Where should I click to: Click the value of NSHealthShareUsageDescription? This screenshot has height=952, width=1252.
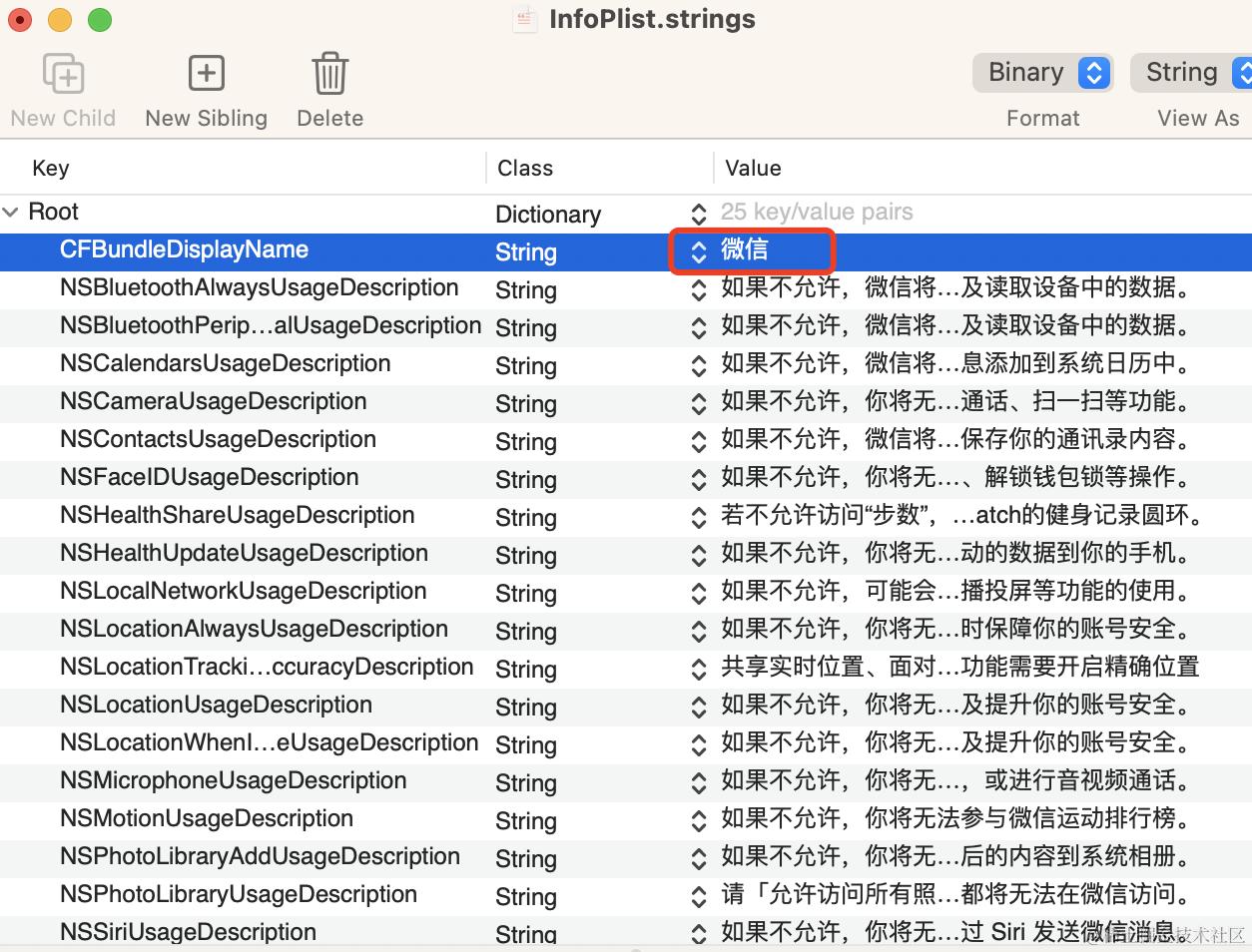tap(962, 515)
